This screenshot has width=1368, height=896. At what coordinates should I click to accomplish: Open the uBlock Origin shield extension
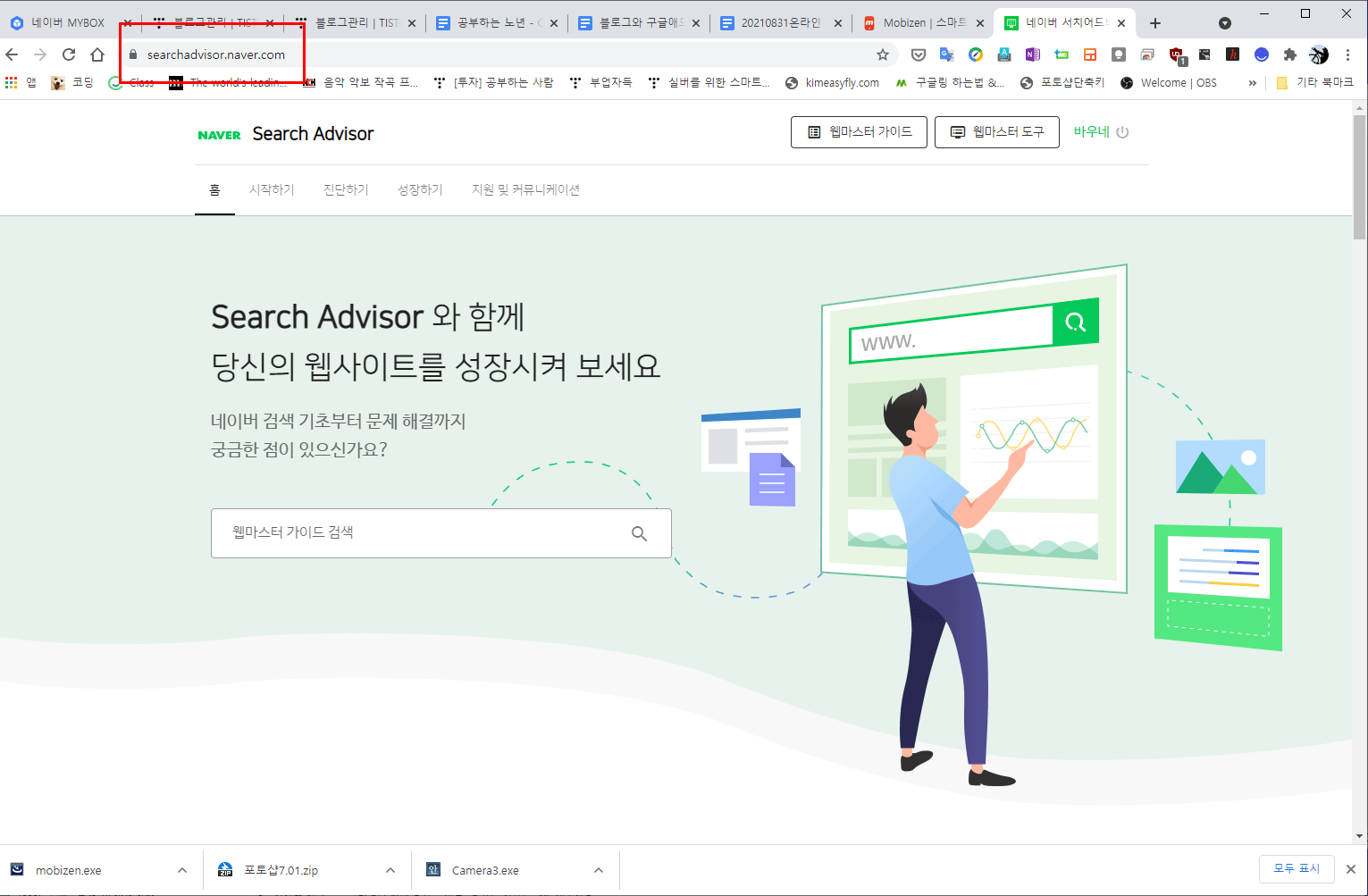point(1177,55)
